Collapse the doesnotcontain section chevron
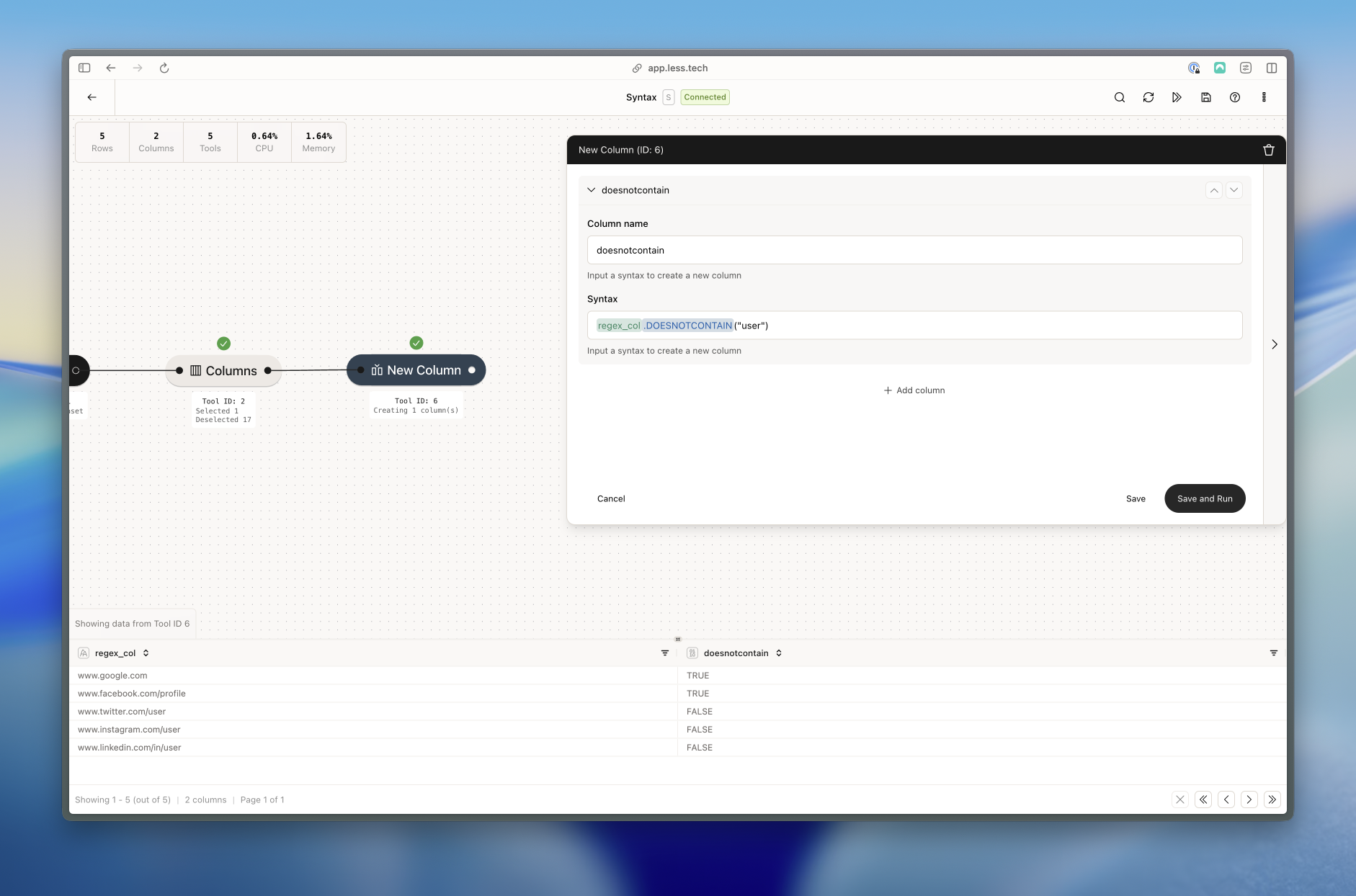Image resolution: width=1356 pixels, height=896 pixels. pos(592,190)
